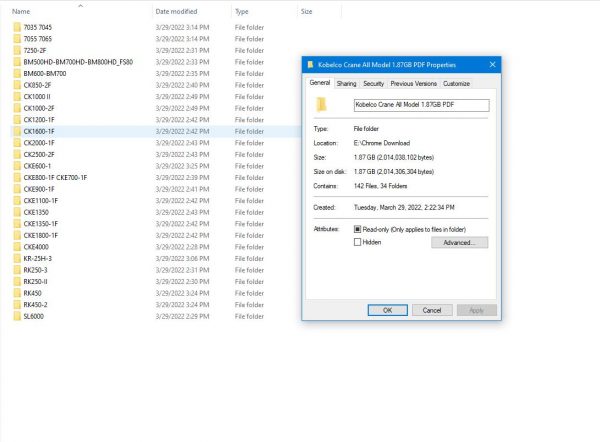The height and width of the screenshot is (442, 600).
Task: Click the E:\Chrome Download location text
Action: point(382,143)
